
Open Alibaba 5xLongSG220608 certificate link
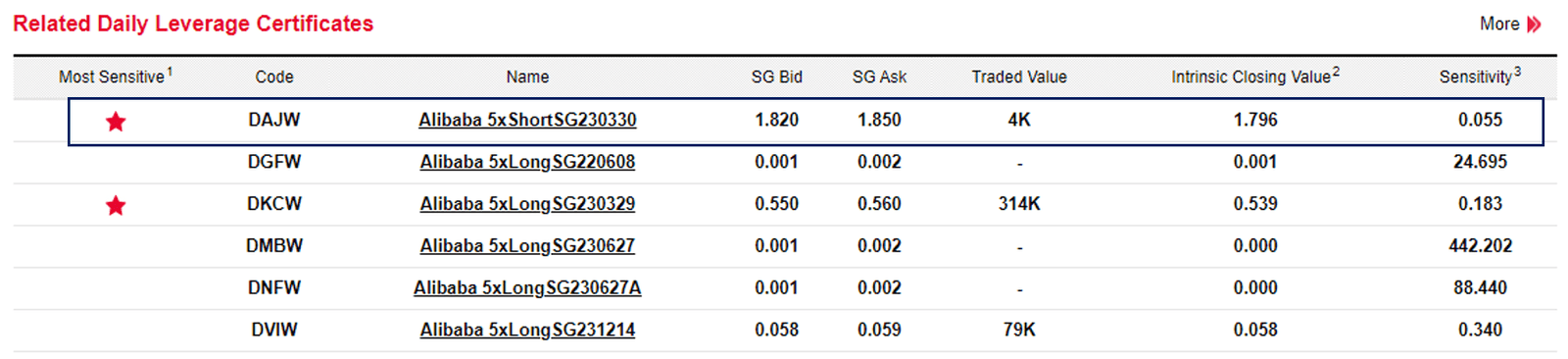(x=527, y=162)
